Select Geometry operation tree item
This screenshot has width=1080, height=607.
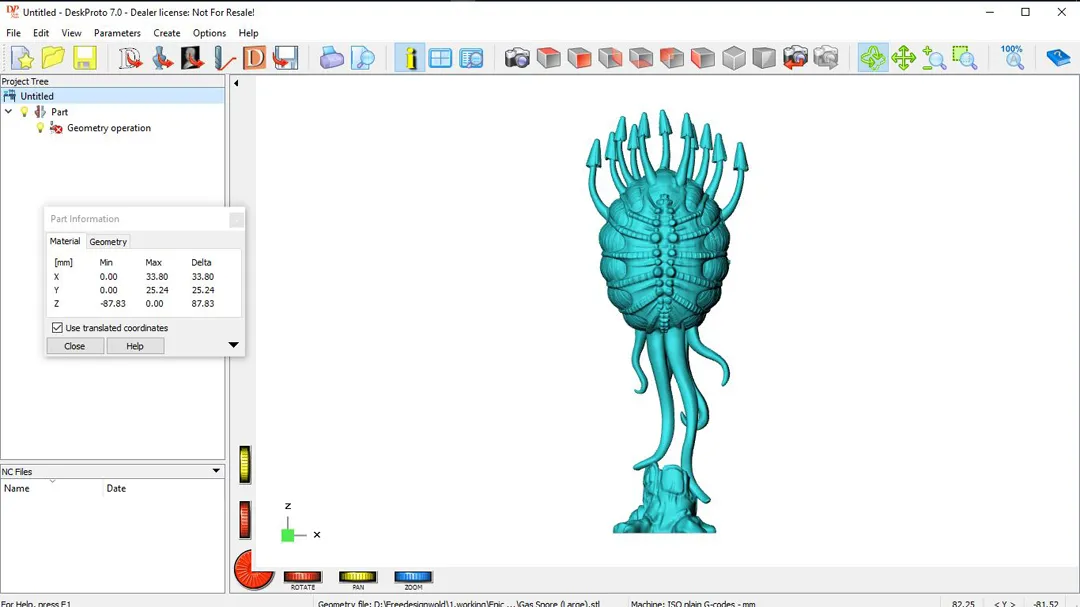click(x=109, y=128)
